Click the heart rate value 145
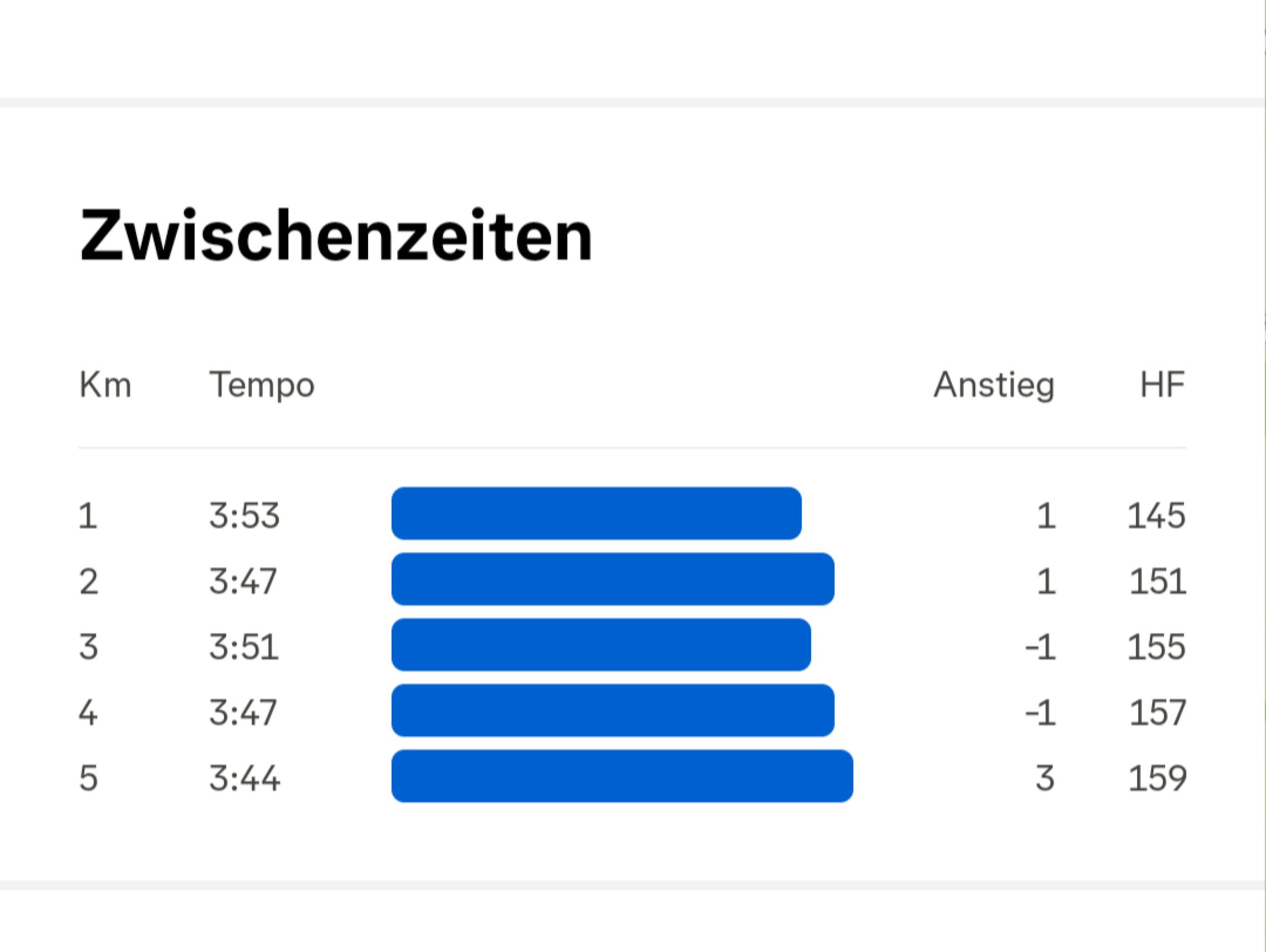The height and width of the screenshot is (952, 1266). [1156, 516]
